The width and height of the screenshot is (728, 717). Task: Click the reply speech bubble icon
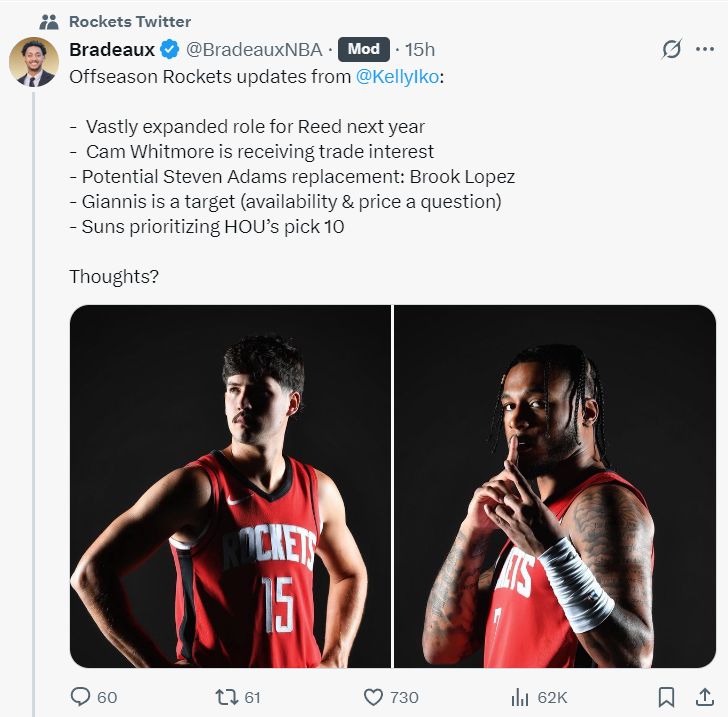click(80, 697)
